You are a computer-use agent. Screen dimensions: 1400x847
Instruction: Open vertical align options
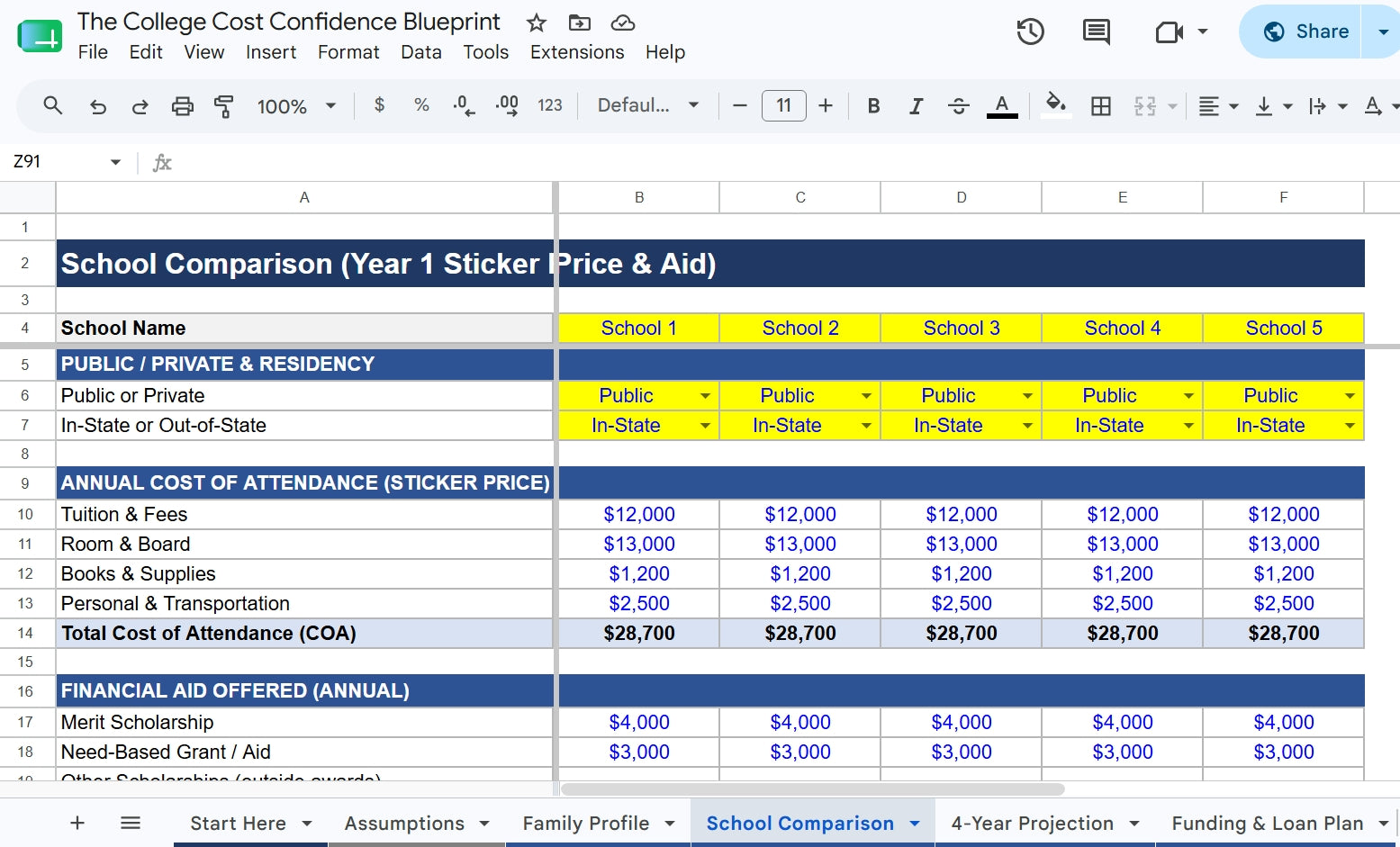(1273, 106)
